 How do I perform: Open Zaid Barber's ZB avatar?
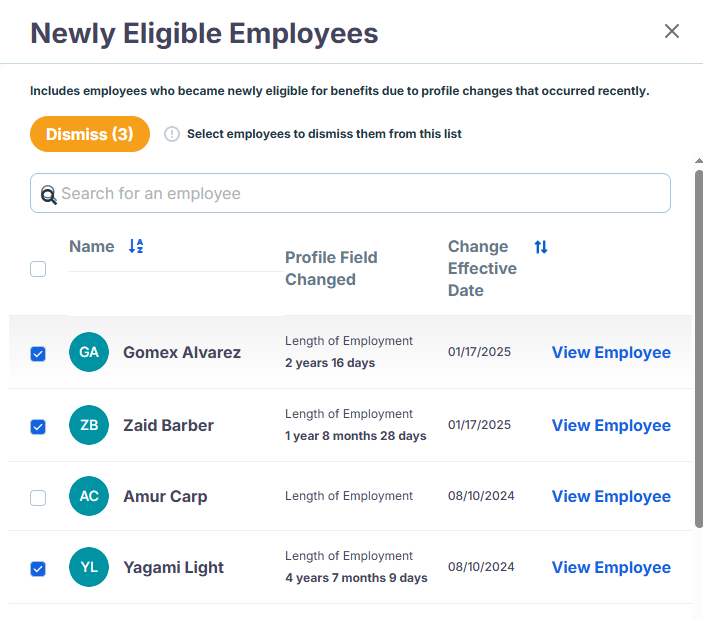point(89,425)
